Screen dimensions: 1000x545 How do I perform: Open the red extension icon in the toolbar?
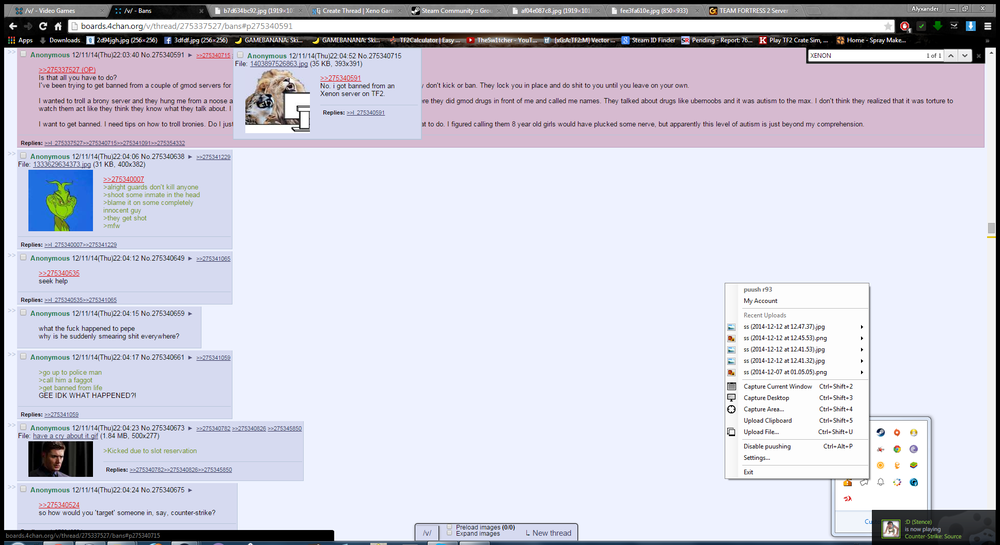pos(904,26)
